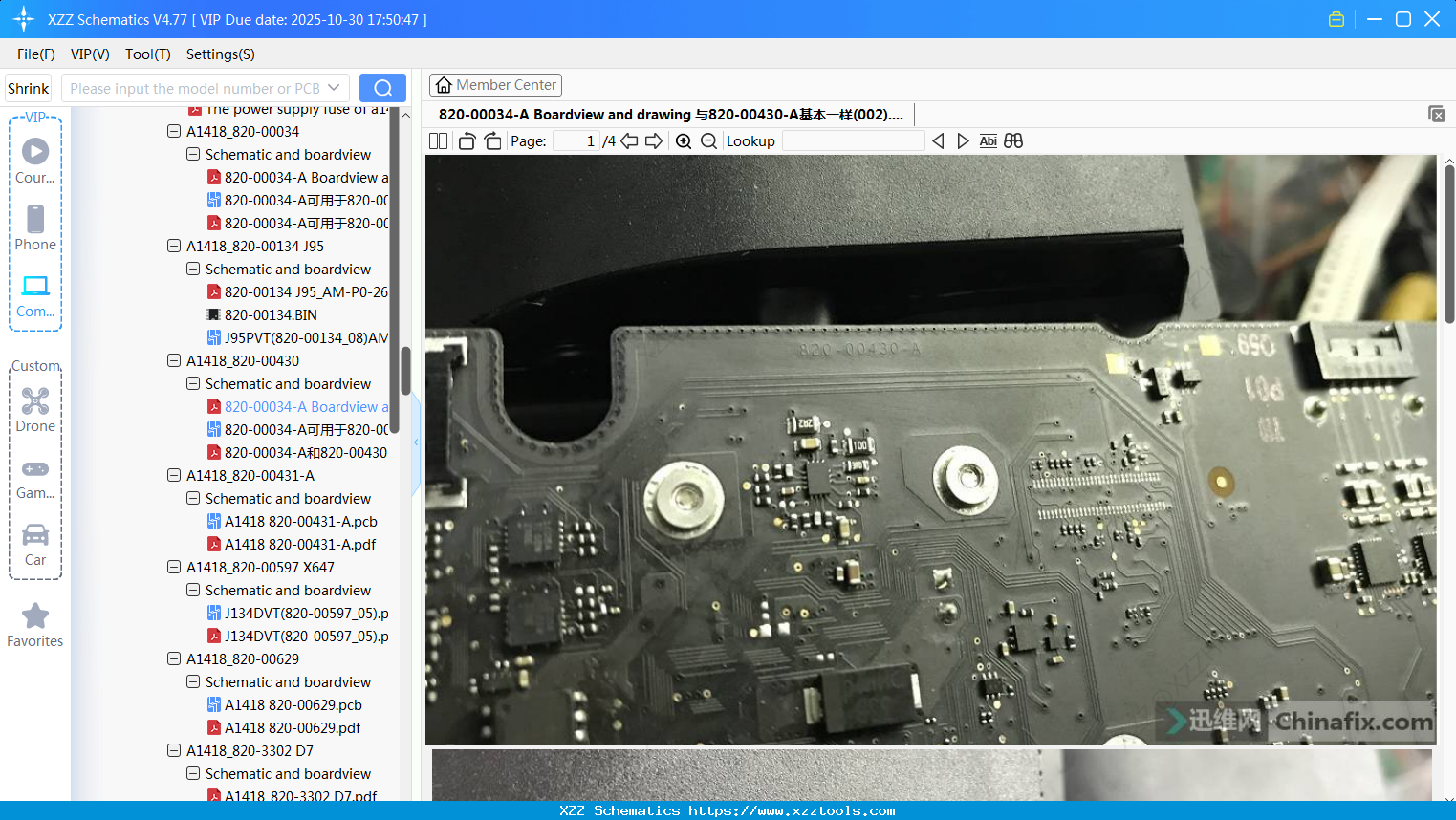Go to next page arrow
This screenshot has height=820, width=1456.
point(654,141)
